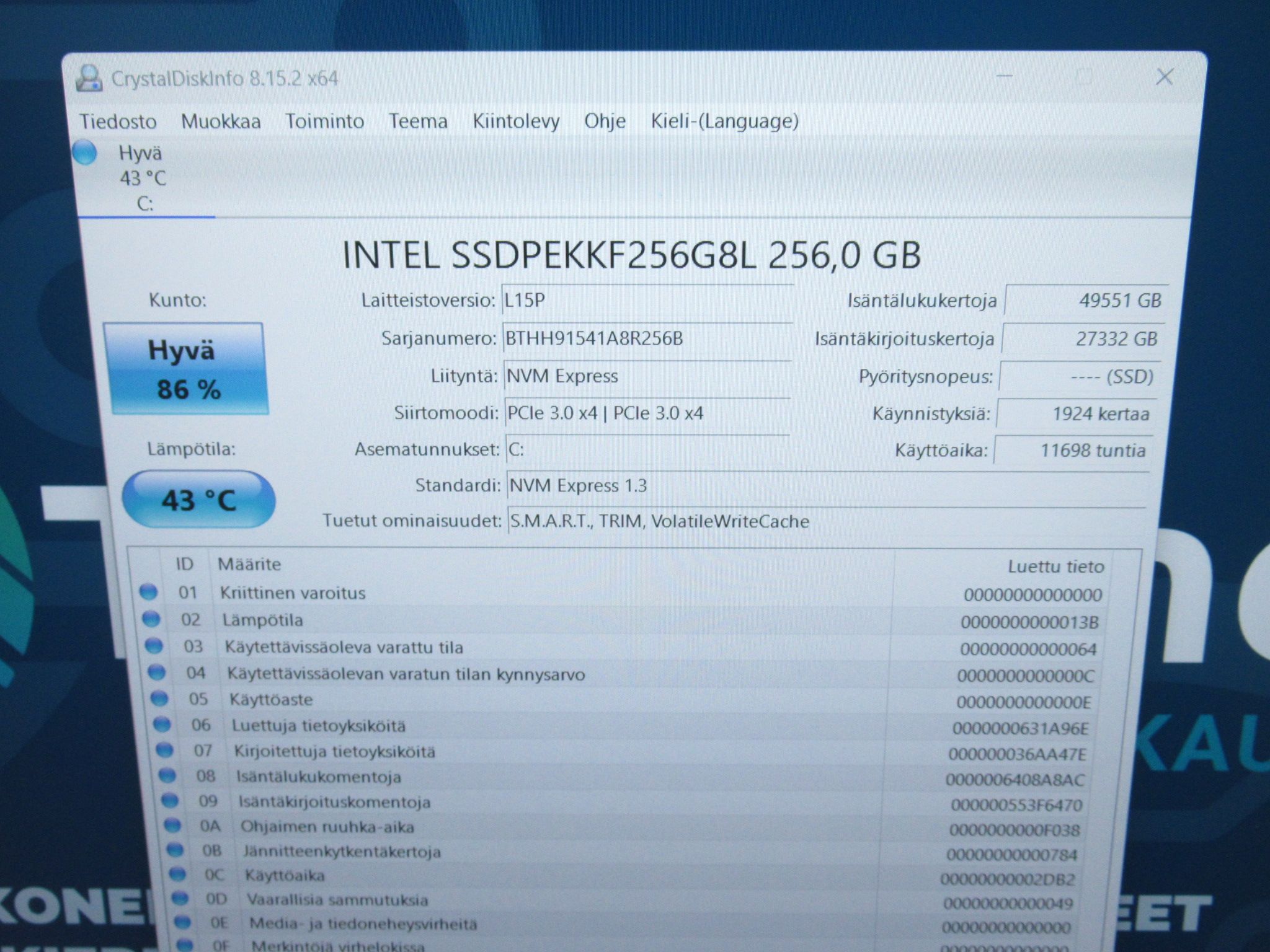
Task: Click the Sarjanumero field BTHH91541A8R256B
Action: 647,338
